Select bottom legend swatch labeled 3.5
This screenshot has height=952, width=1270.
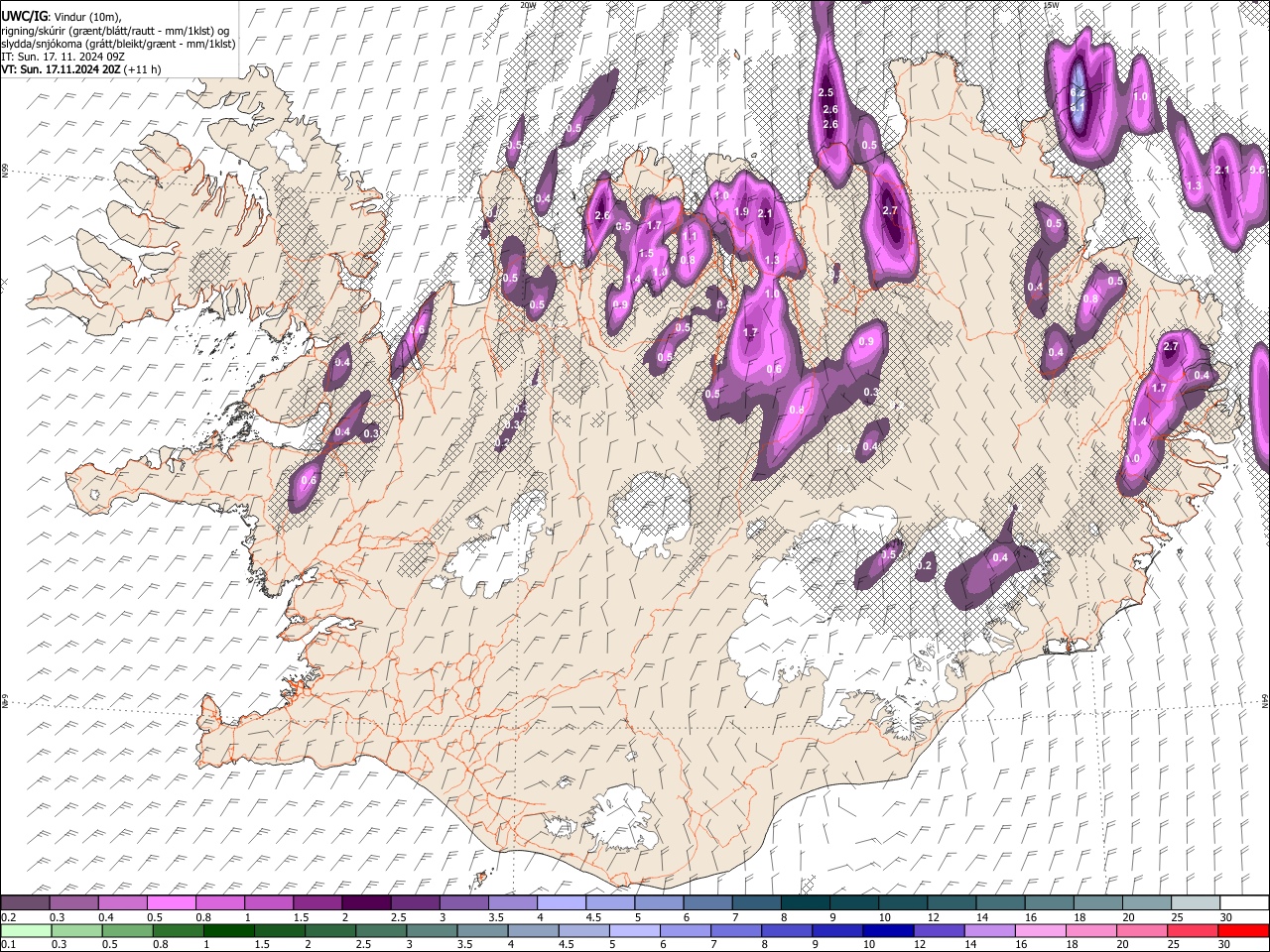point(484,930)
